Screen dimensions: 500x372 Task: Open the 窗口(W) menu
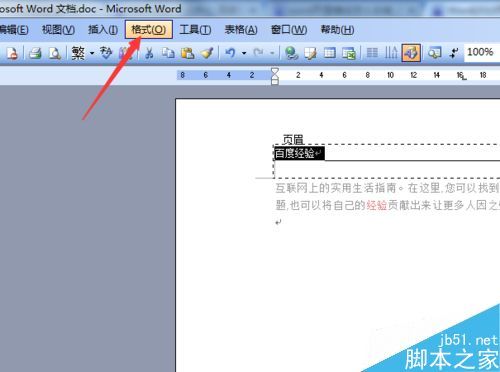point(289,30)
